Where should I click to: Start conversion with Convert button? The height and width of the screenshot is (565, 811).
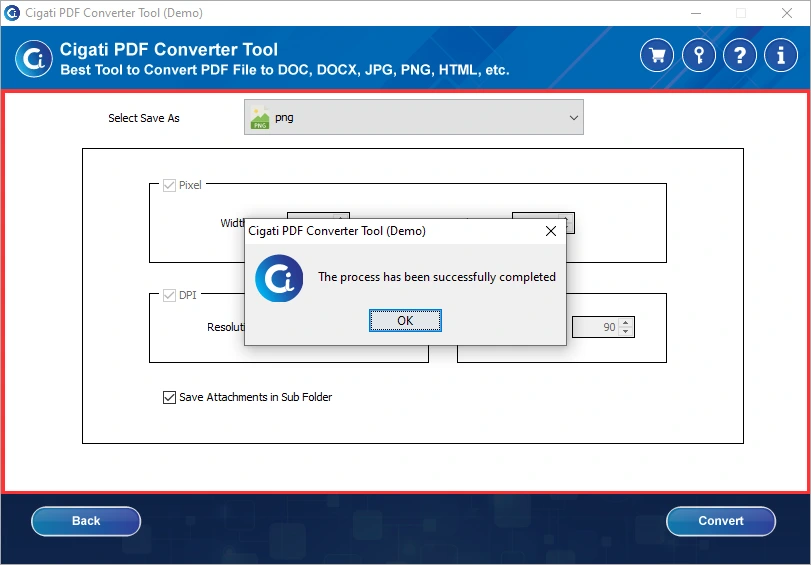click(x=720, y=521)
